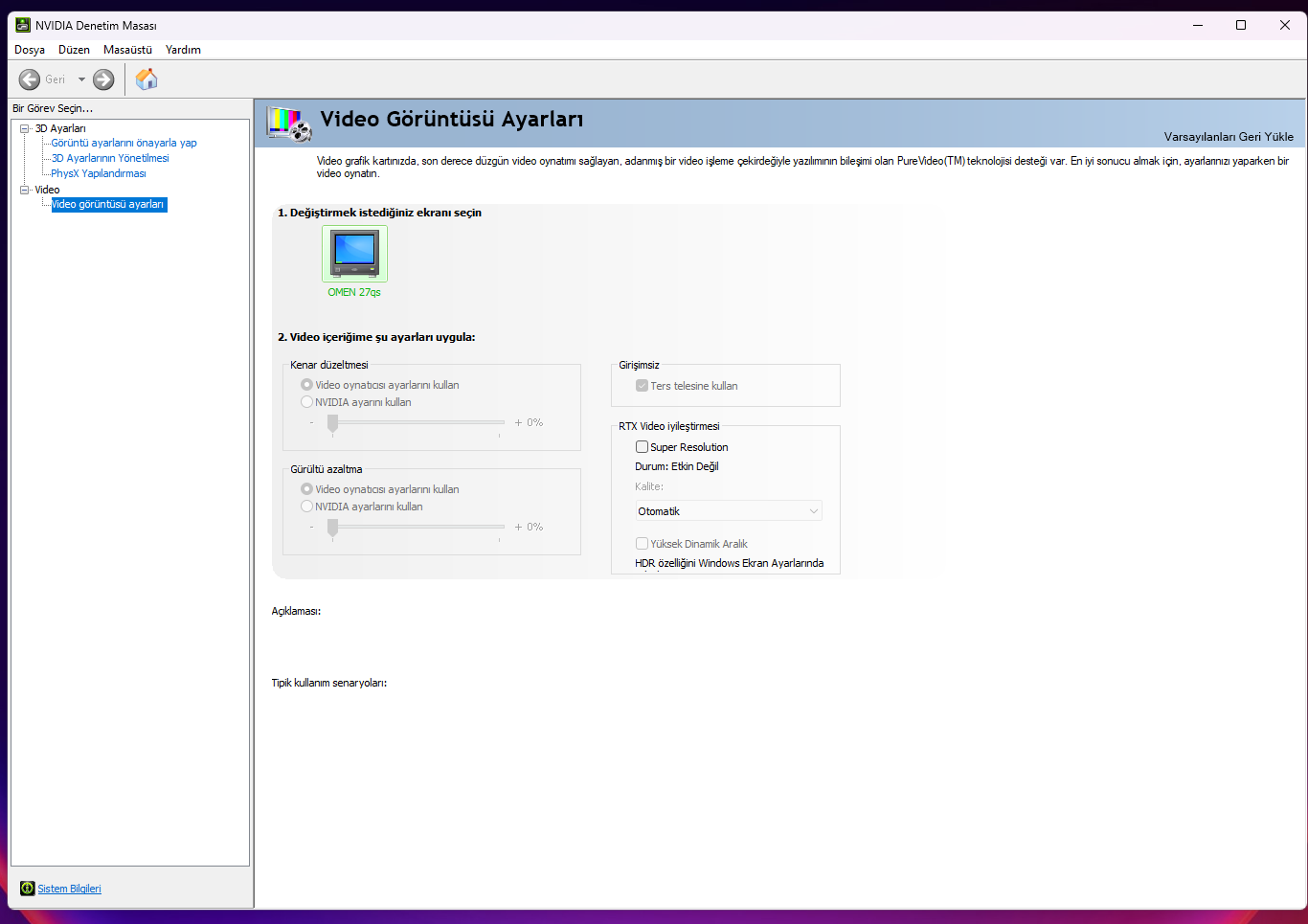Click the Back (Geri) arrow icon

tap(30, 79)
